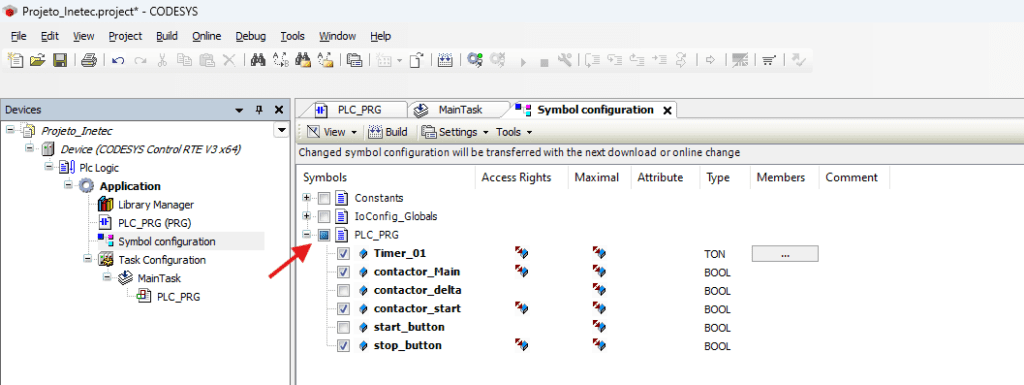Expand the Constants symbol node
The image size is (1024, 385).
(x=306, y=198)
